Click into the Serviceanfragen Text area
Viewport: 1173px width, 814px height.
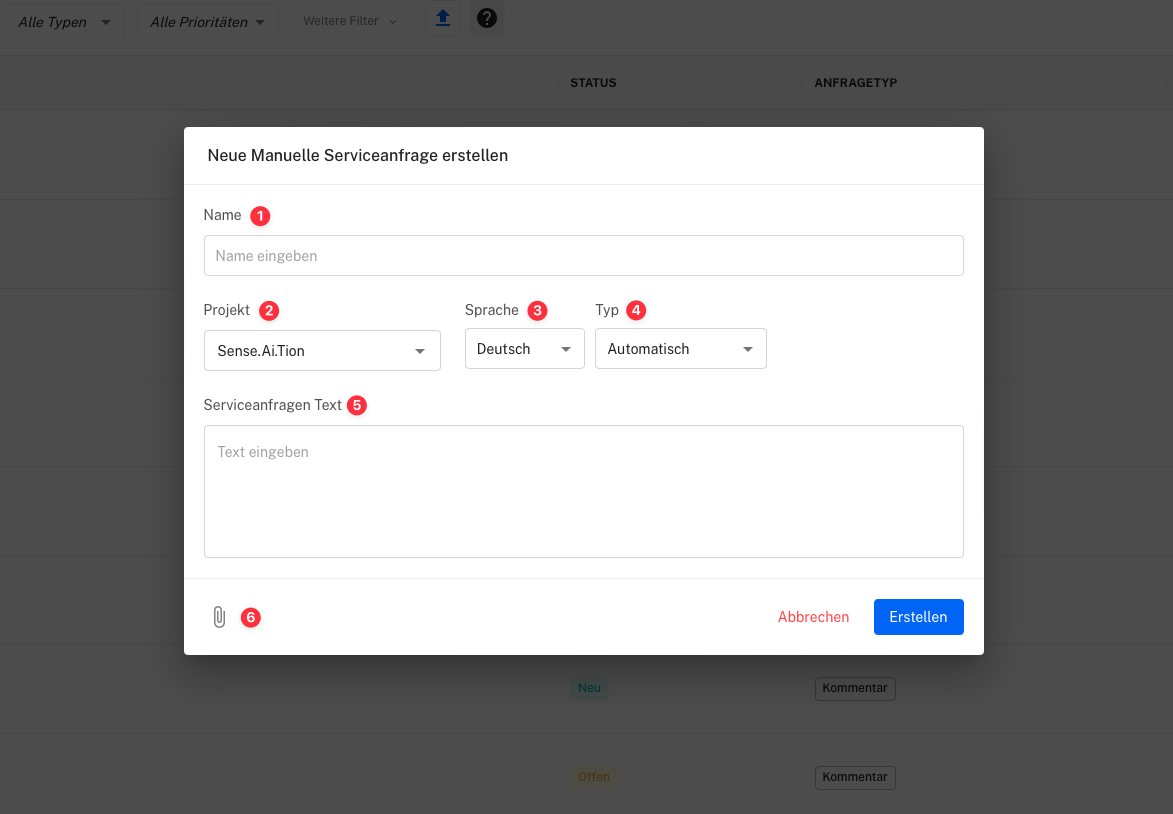(x=583, y=491)
